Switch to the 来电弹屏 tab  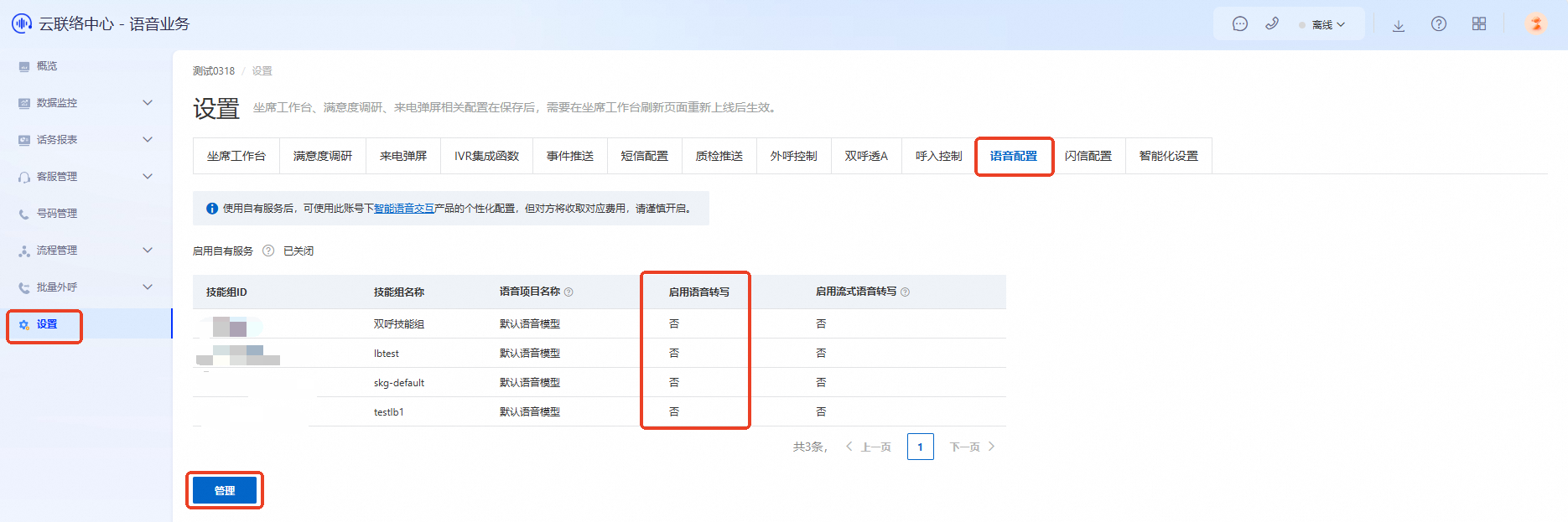click(x=403, y=156)
